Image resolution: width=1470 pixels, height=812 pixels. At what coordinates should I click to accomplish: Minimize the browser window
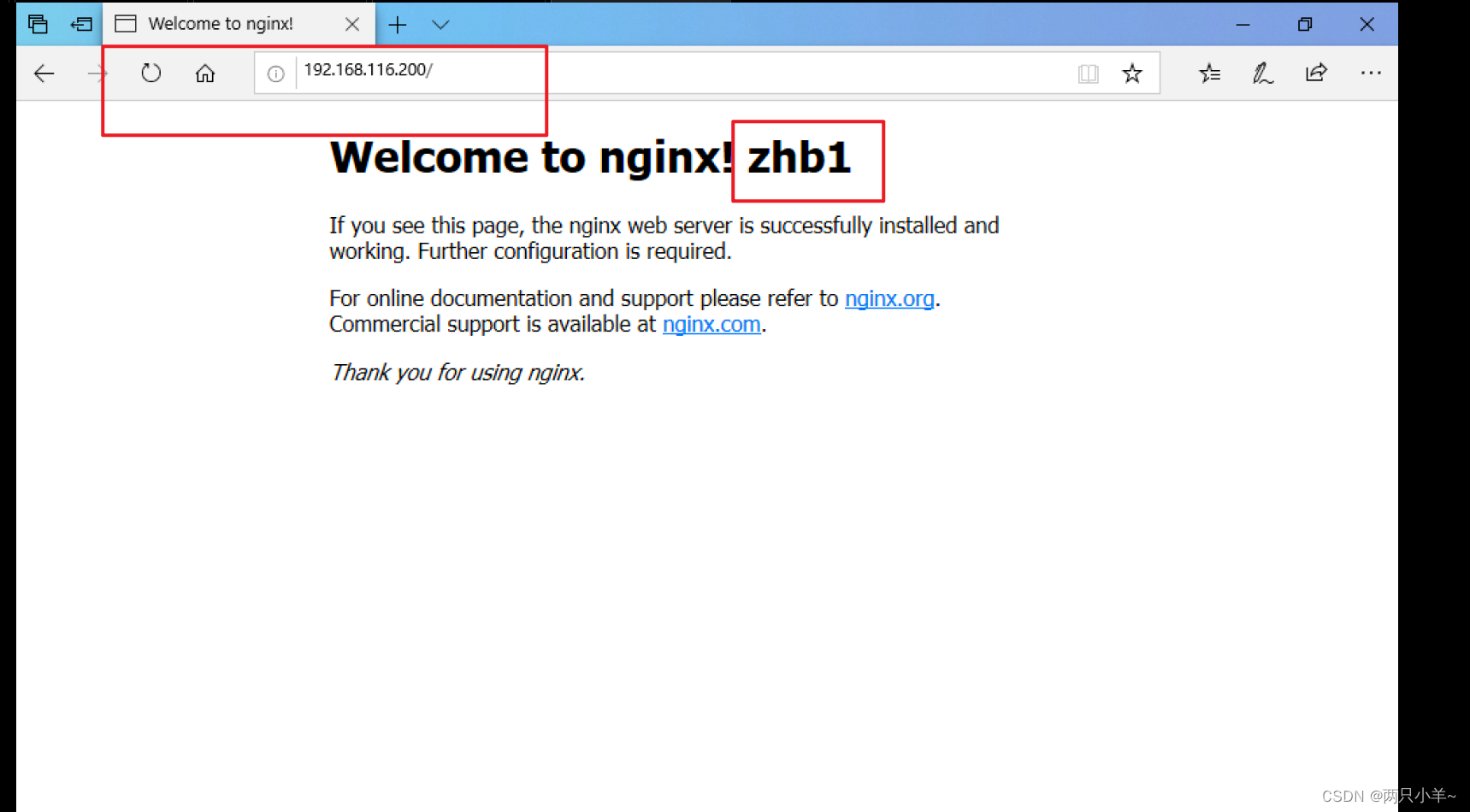[x=1243, y=25]
